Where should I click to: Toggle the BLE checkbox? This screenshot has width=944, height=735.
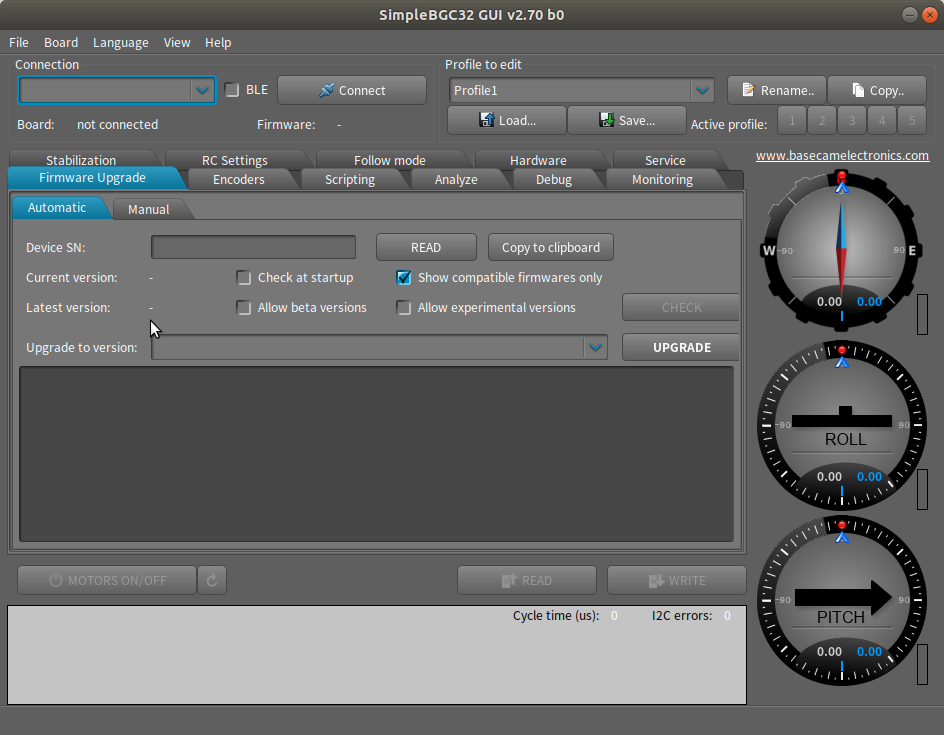pyautogui.click(x=232, y=90)
